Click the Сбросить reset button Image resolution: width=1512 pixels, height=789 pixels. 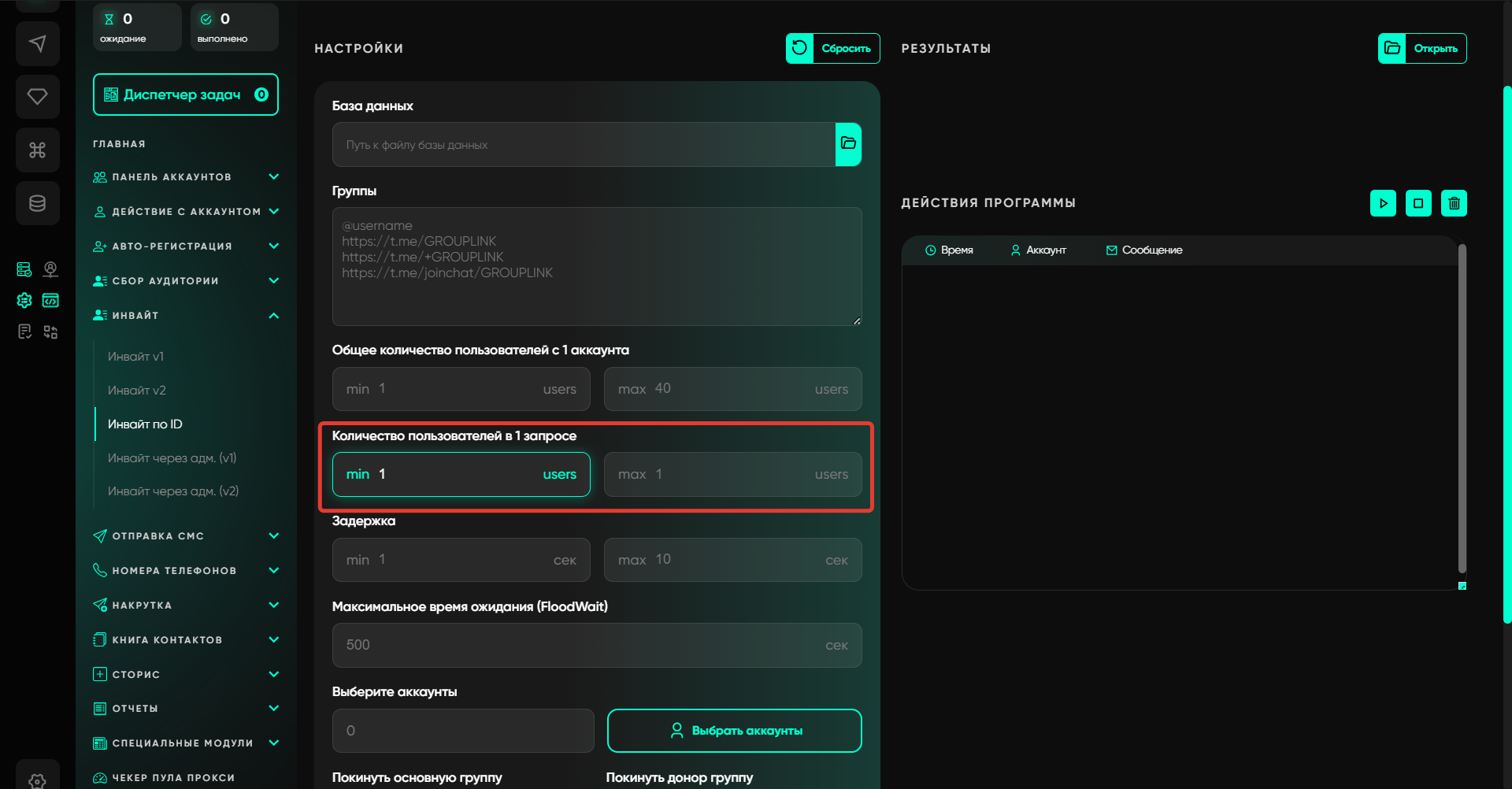[x=832, y=48]
